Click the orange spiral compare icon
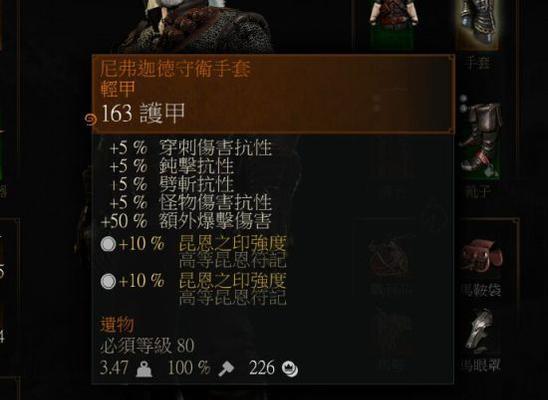548x400 pixels. tap(91, 119)
